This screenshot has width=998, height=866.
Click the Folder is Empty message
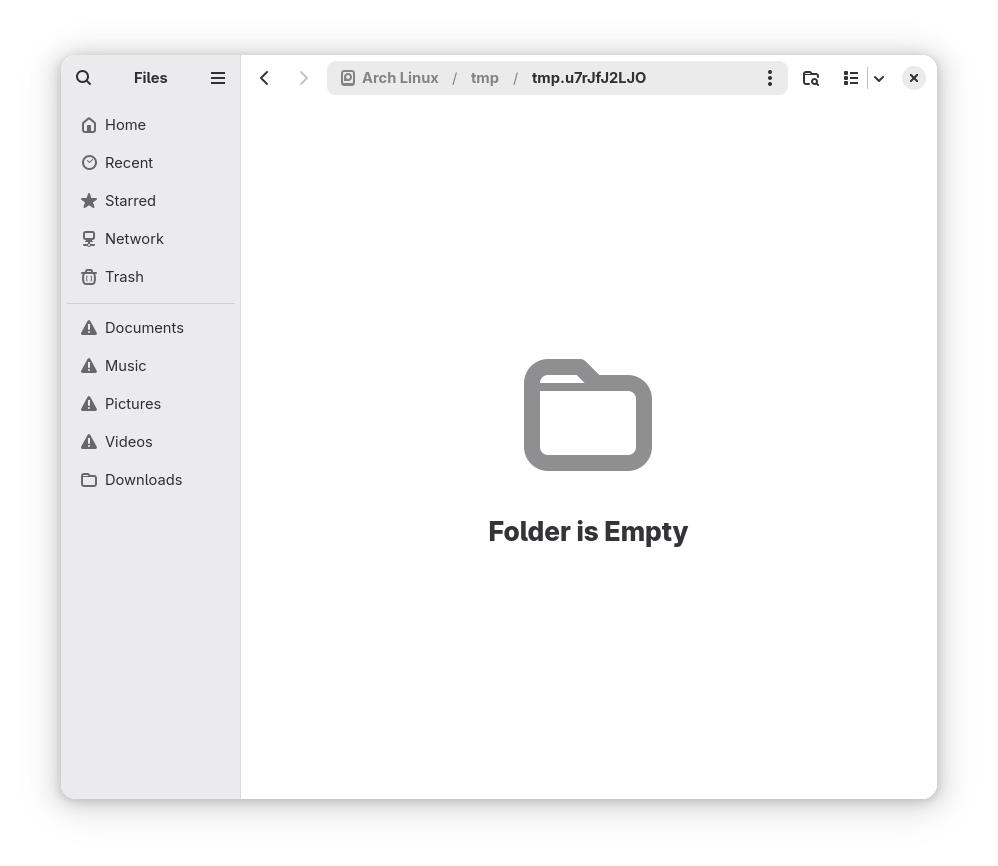(x=587, y=532)
